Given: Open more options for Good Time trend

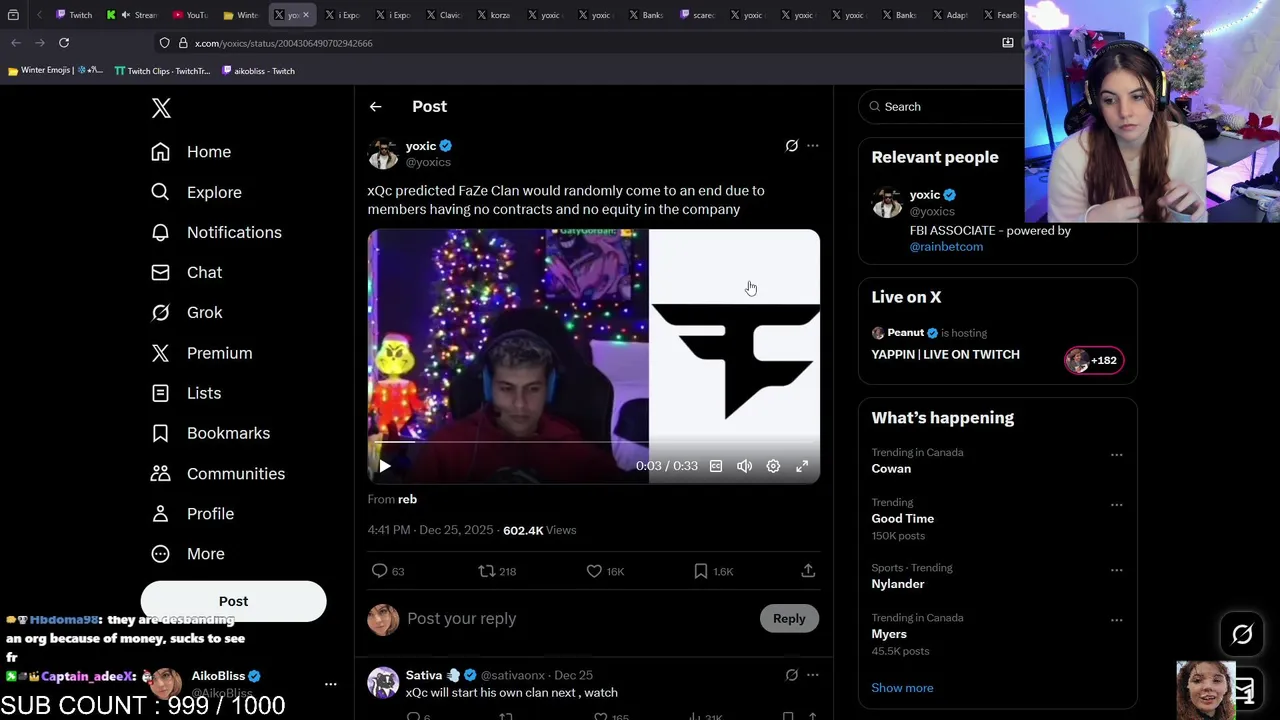Looking at the screenshot, I should point(1116,504).
